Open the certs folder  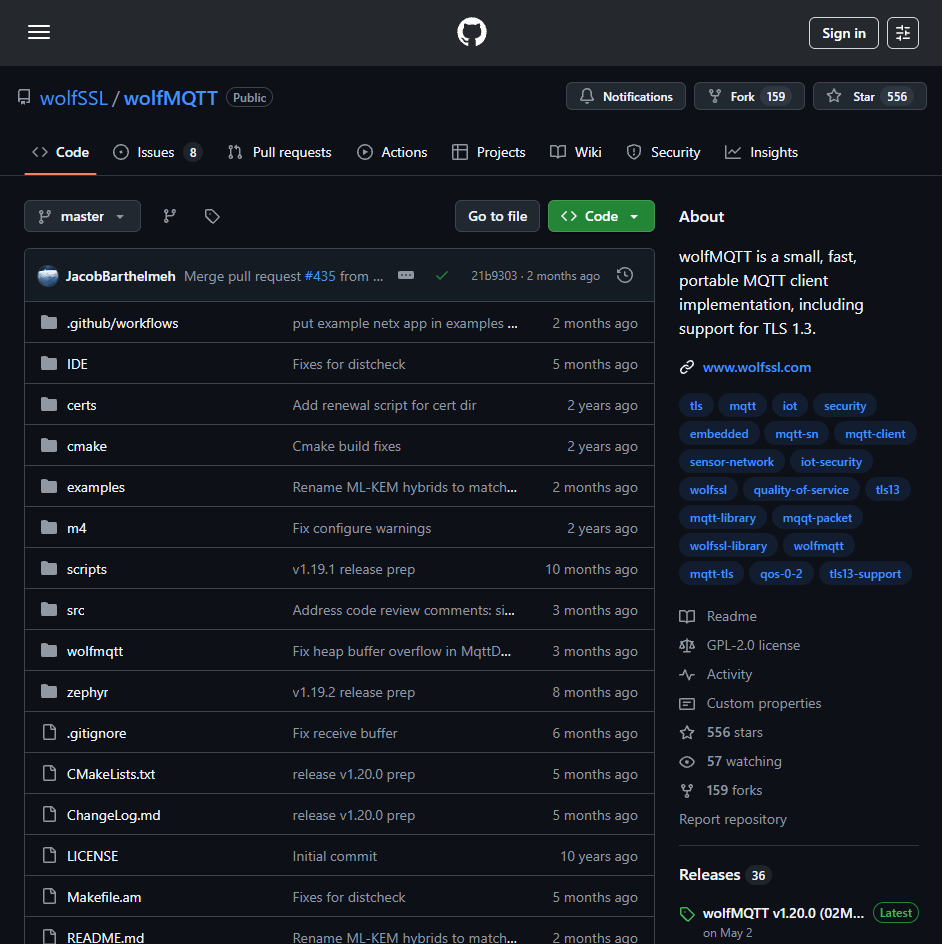click(x=81, y=405)
